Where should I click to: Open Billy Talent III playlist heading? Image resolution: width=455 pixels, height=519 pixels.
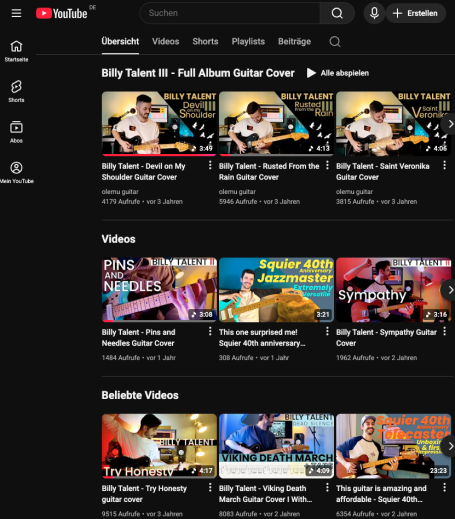[x=198, y=73]
